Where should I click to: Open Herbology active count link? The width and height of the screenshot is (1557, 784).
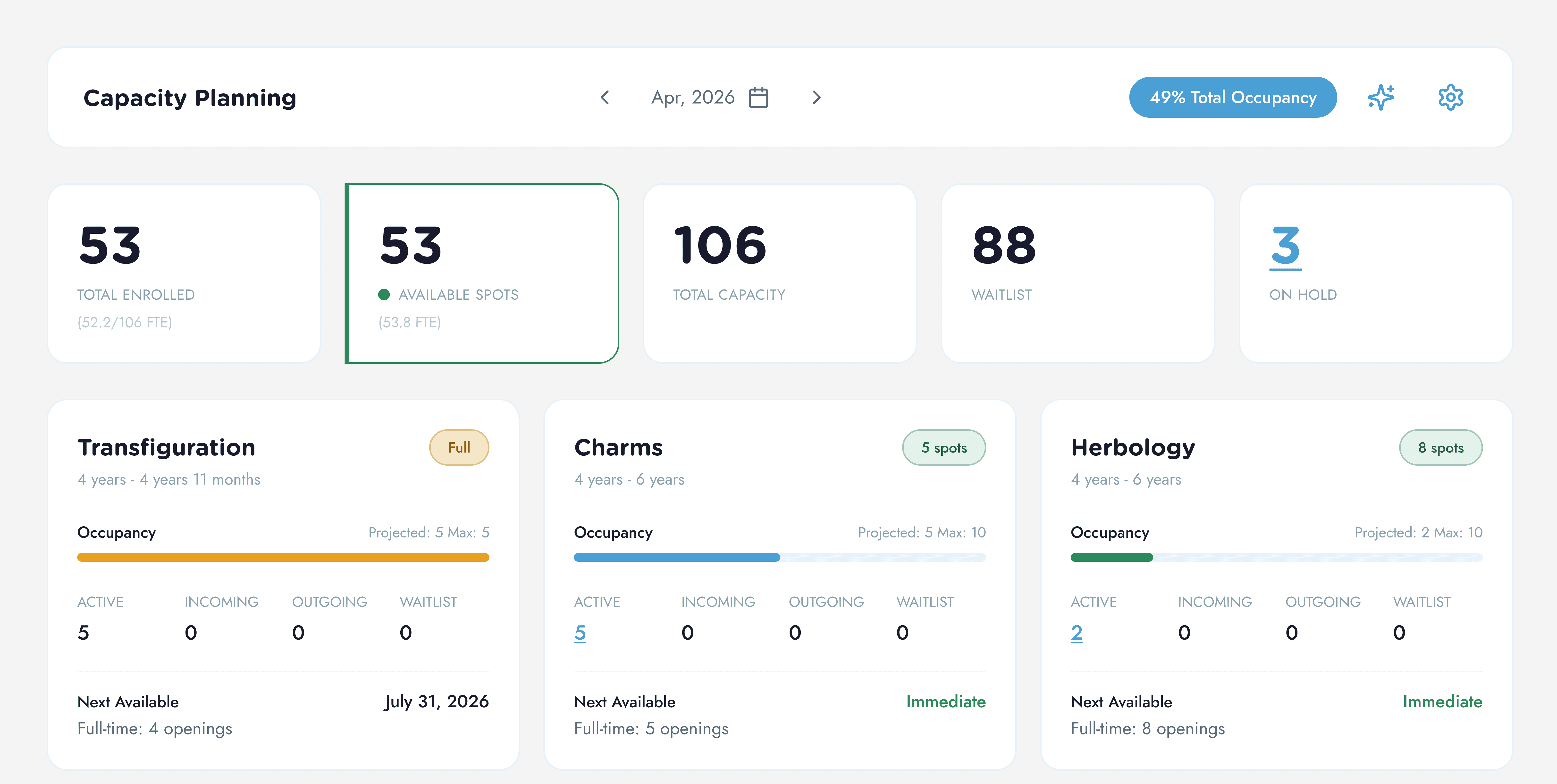[1077, 632]
